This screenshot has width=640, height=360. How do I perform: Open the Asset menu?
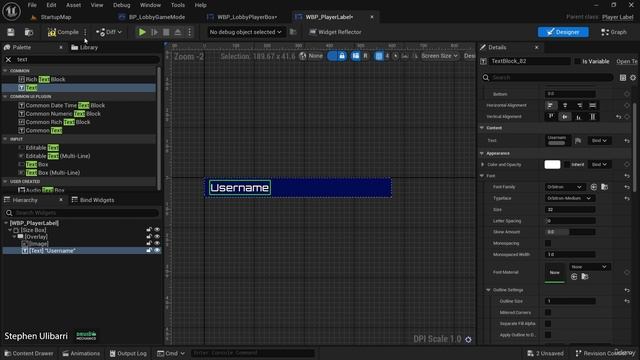coord(73,5)
